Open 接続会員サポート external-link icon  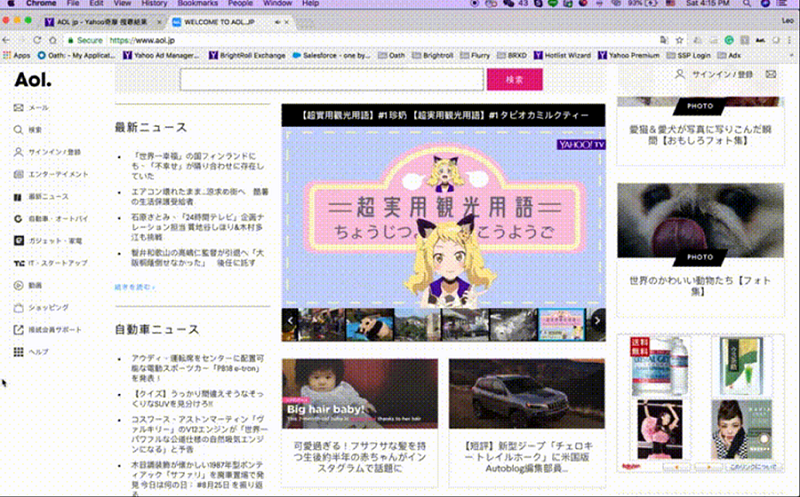coord(18,330)
